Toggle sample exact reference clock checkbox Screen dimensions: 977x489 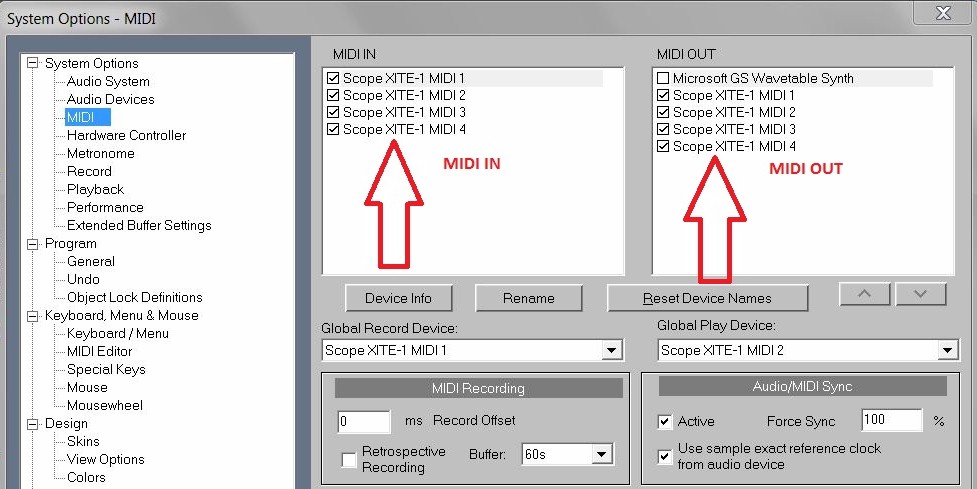[x=665, y=457]
